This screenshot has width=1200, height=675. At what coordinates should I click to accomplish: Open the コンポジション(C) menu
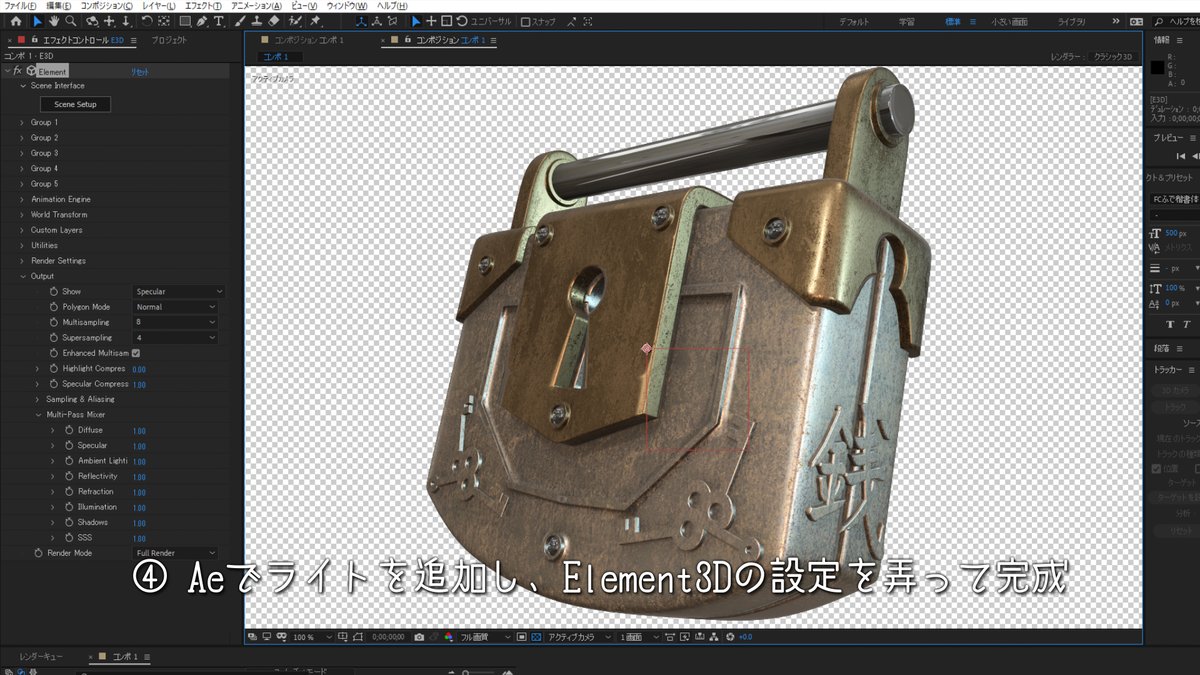106,5
